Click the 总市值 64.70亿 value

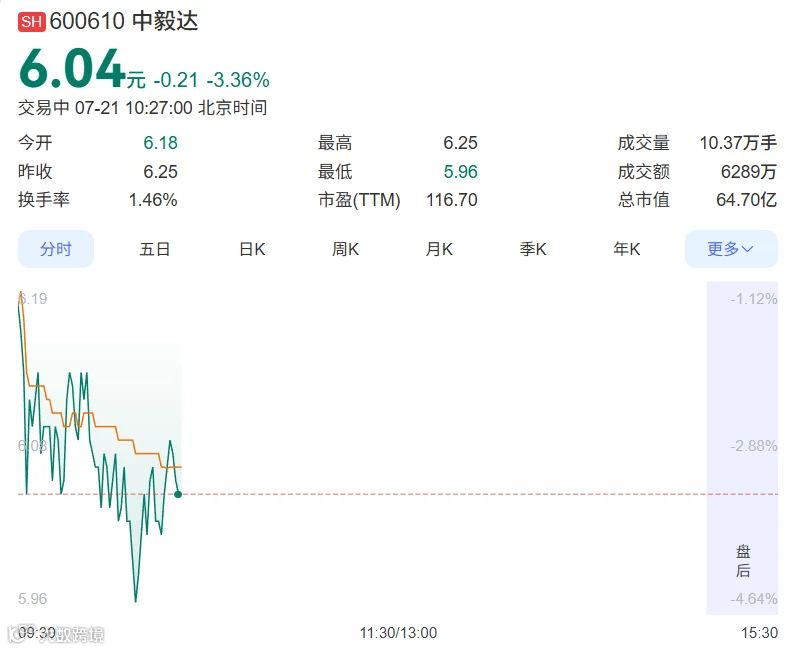point(747,200)
